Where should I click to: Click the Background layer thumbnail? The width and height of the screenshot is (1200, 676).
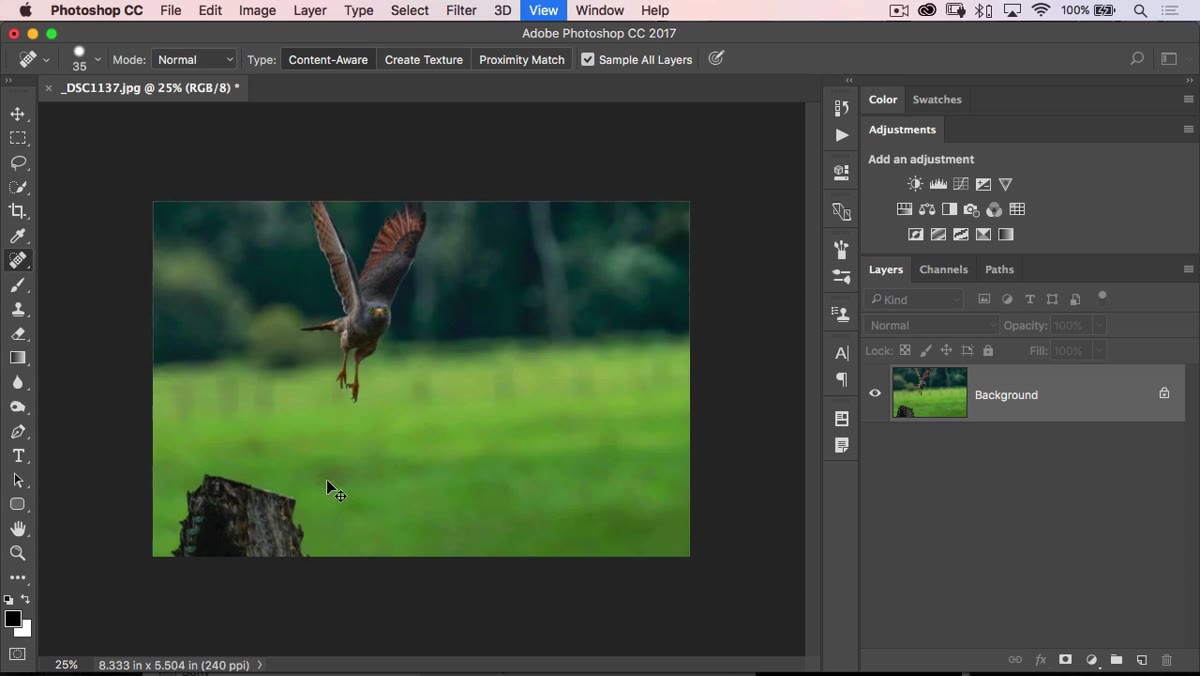[x=930, y=393]
